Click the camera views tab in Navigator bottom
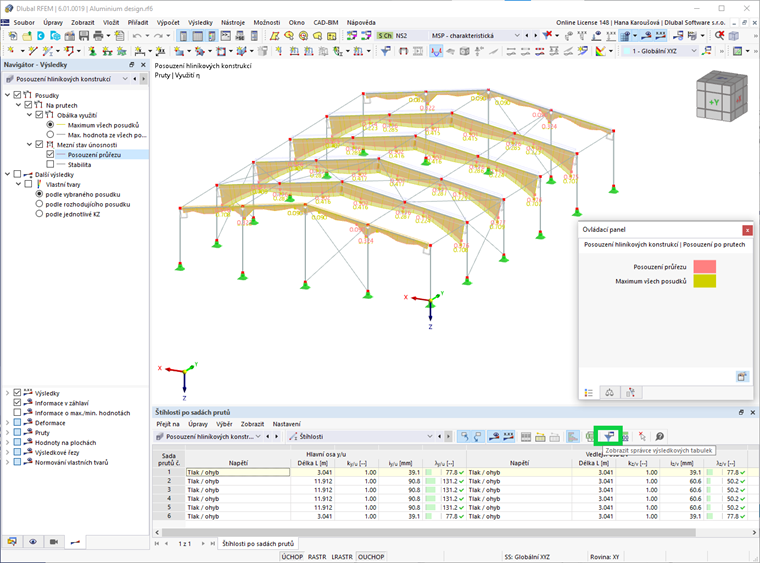Screen dimensions: 760x563 click(x=54, y=542)
